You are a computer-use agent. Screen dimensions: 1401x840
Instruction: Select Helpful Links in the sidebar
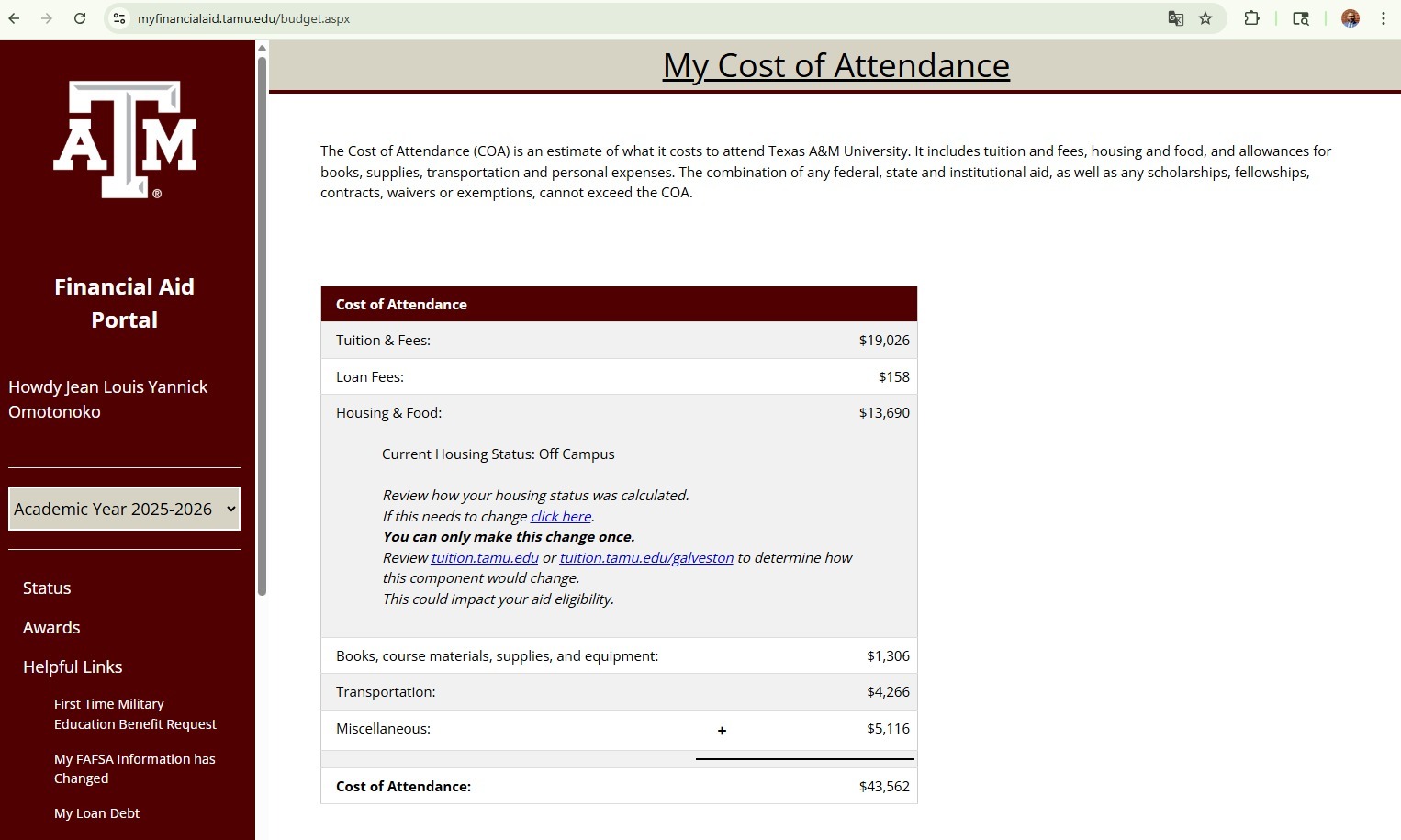tap(73, 667)
